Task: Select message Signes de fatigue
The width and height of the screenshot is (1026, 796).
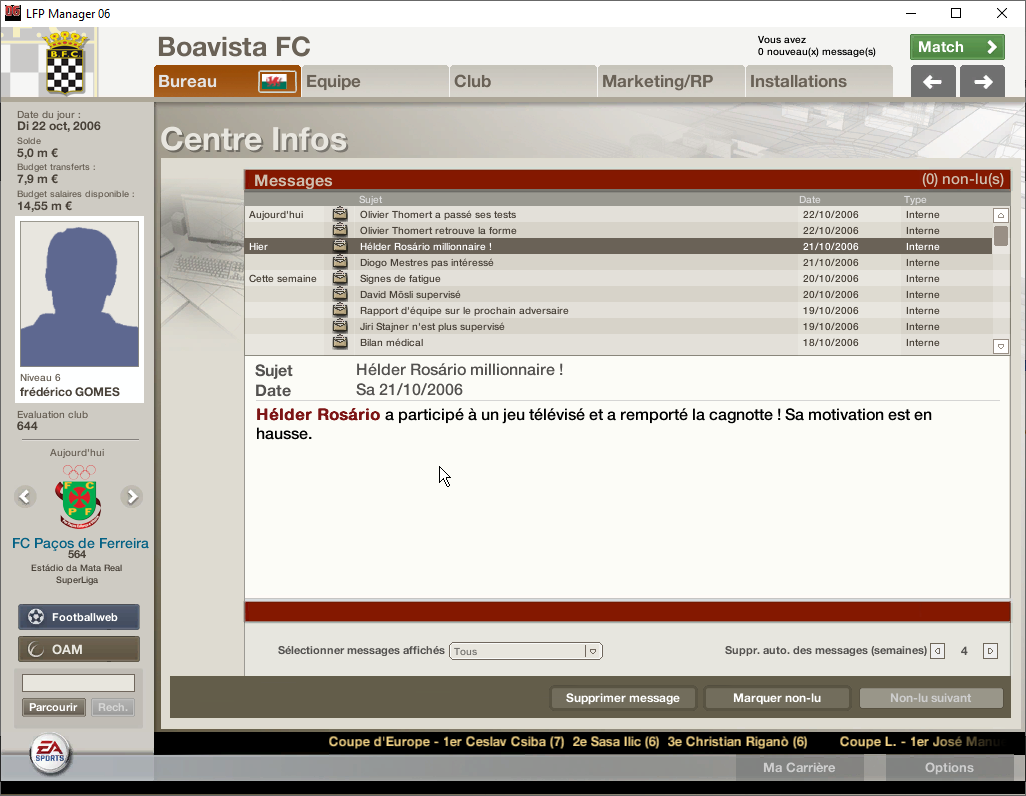Action: coord(618,278)
